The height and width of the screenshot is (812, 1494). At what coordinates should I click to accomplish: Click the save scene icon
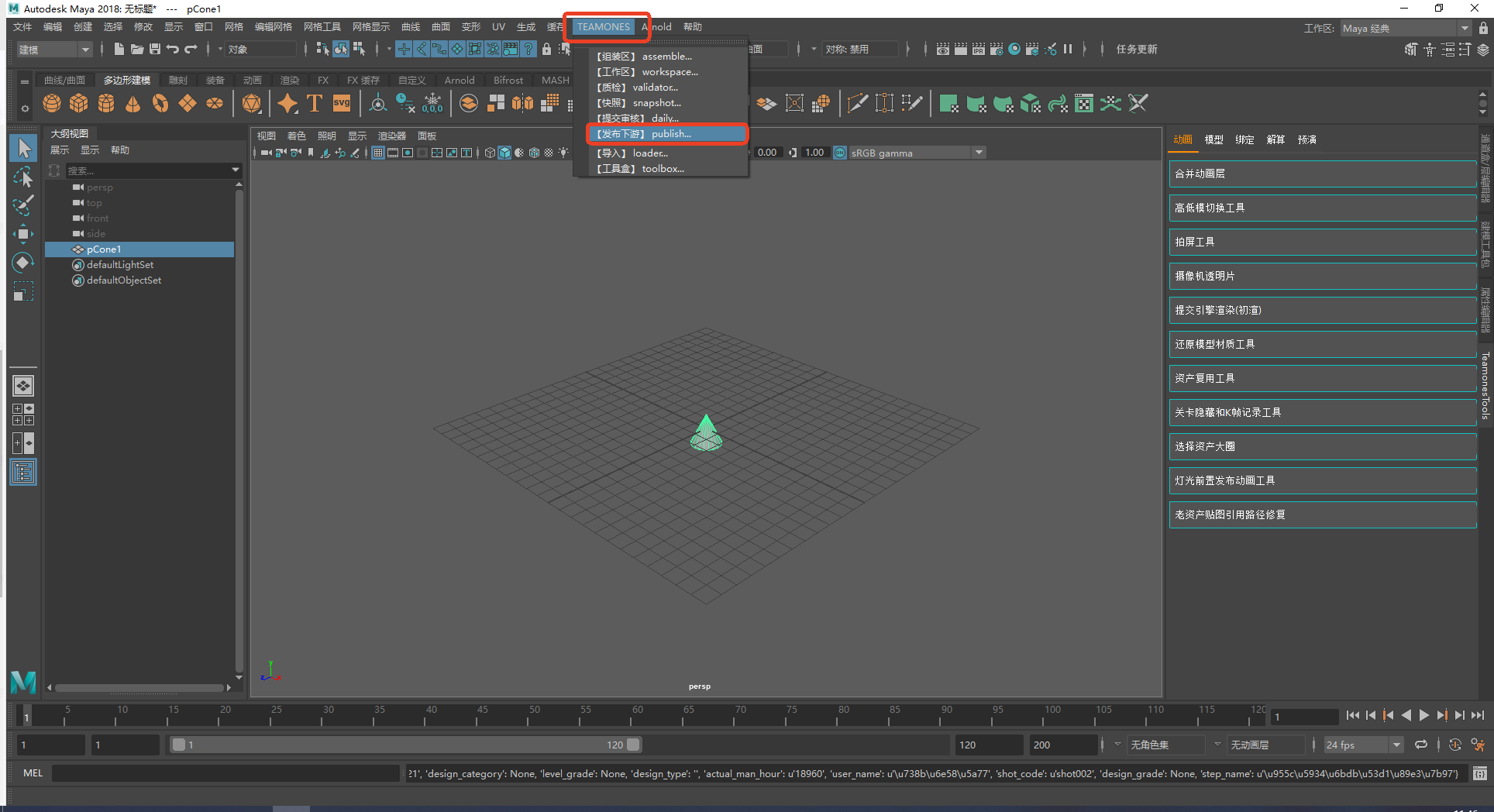155,49
